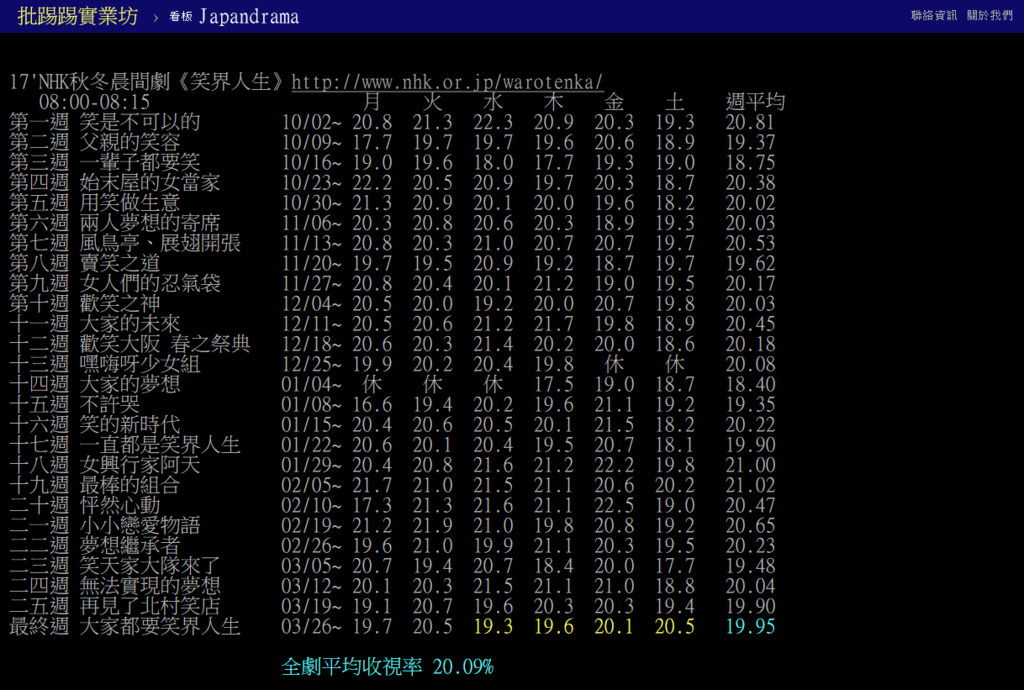Click the date 01/04~ in week fourteen
The height and width of the screenshot is (690, 1024).
point(312,385)
